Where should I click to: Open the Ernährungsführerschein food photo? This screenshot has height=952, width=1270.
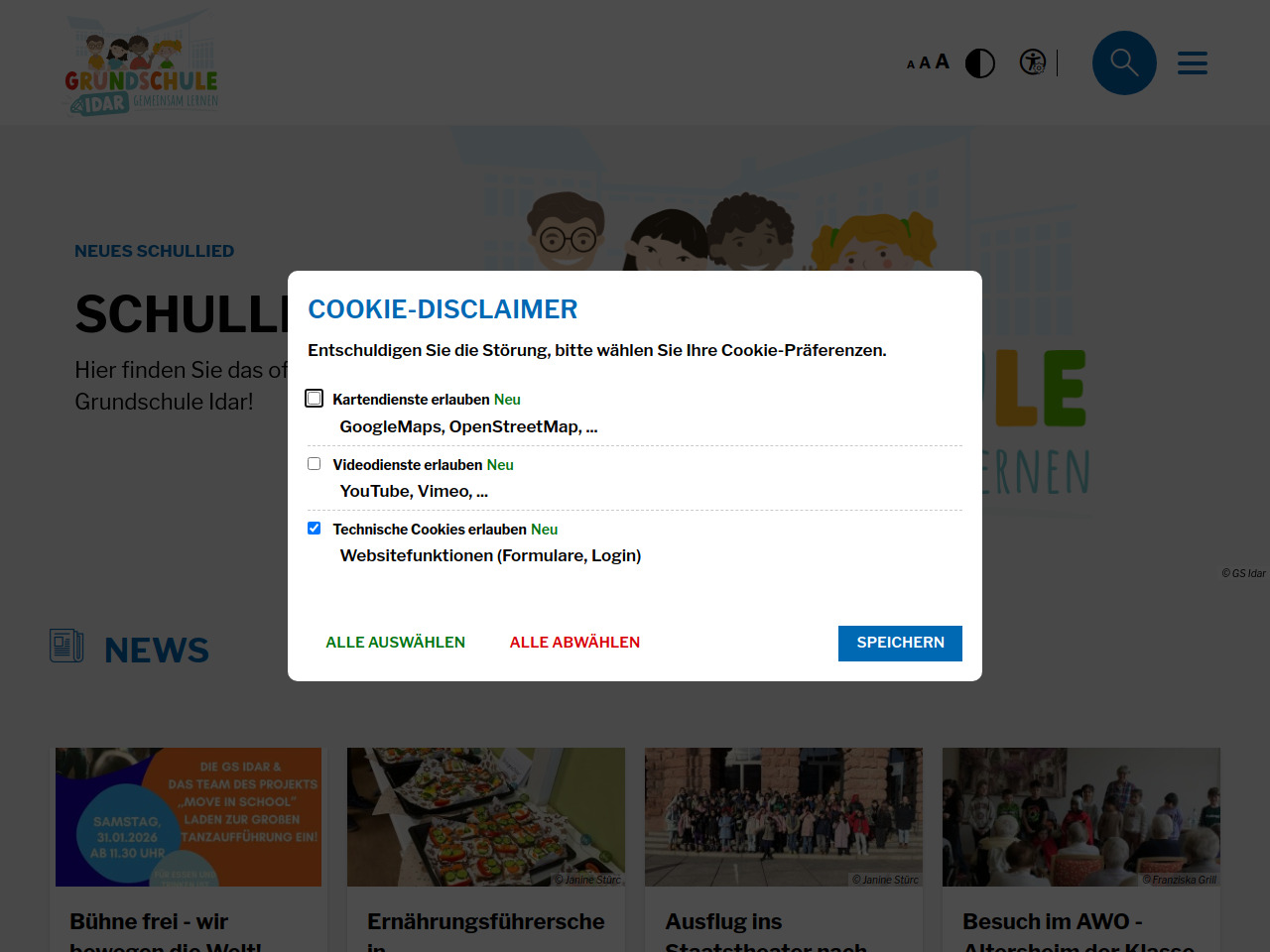point(486,817)
